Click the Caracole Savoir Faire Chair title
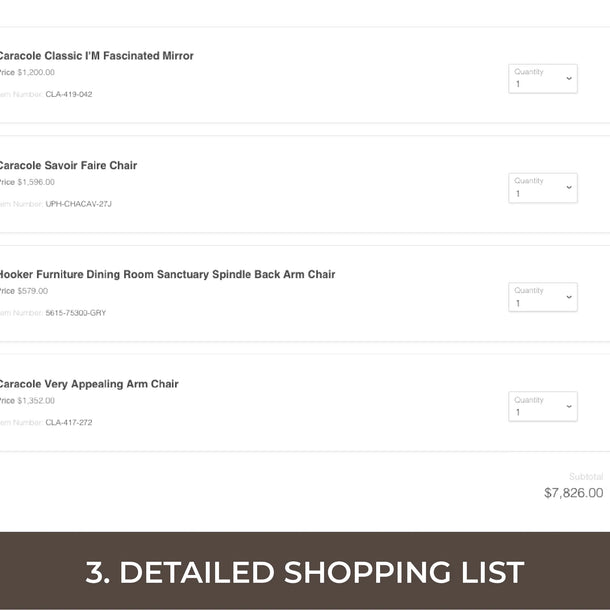 pyautogui.click(x=68, y=166)
